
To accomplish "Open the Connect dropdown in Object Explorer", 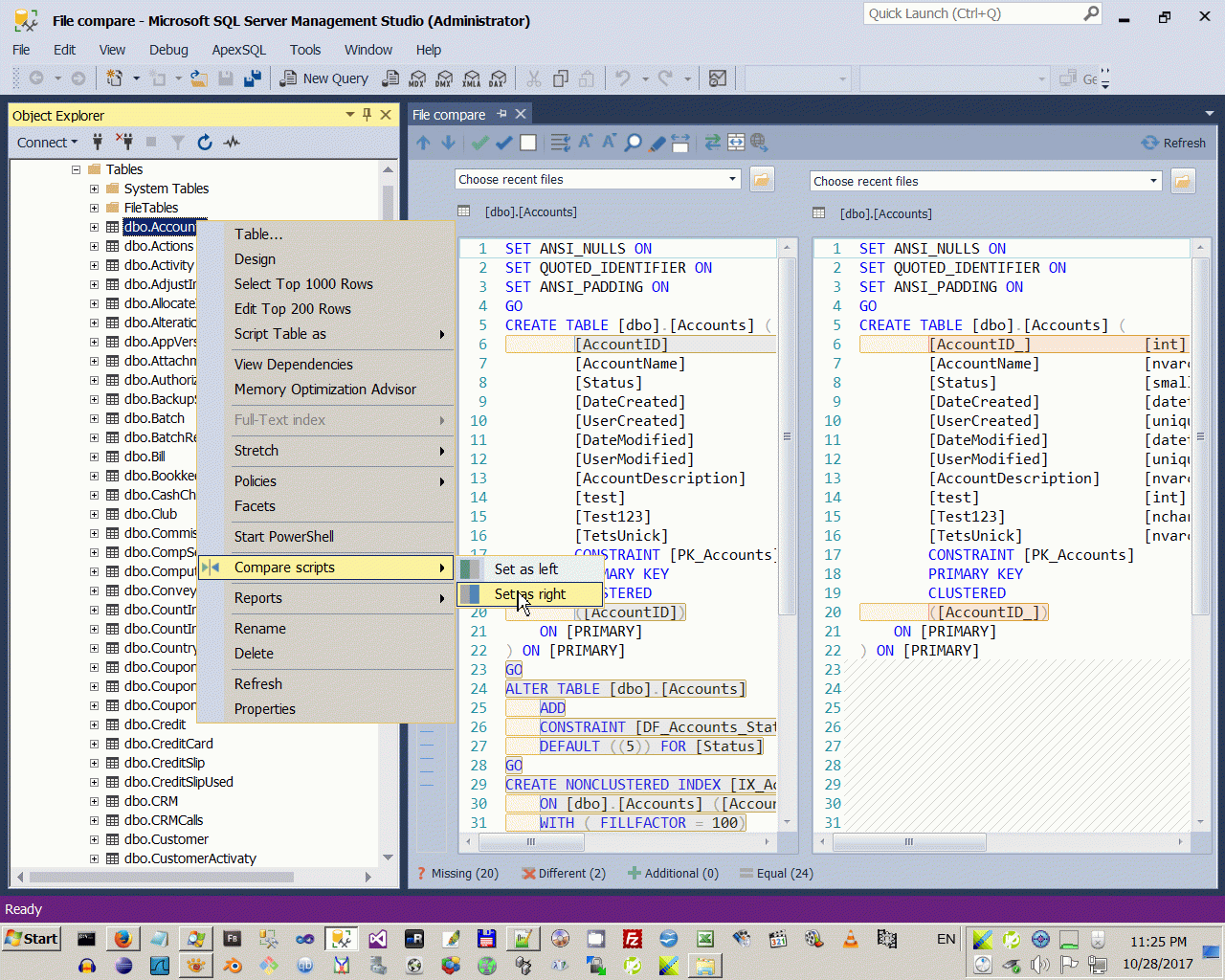I will pyautogui.click(x=47, y=143).
